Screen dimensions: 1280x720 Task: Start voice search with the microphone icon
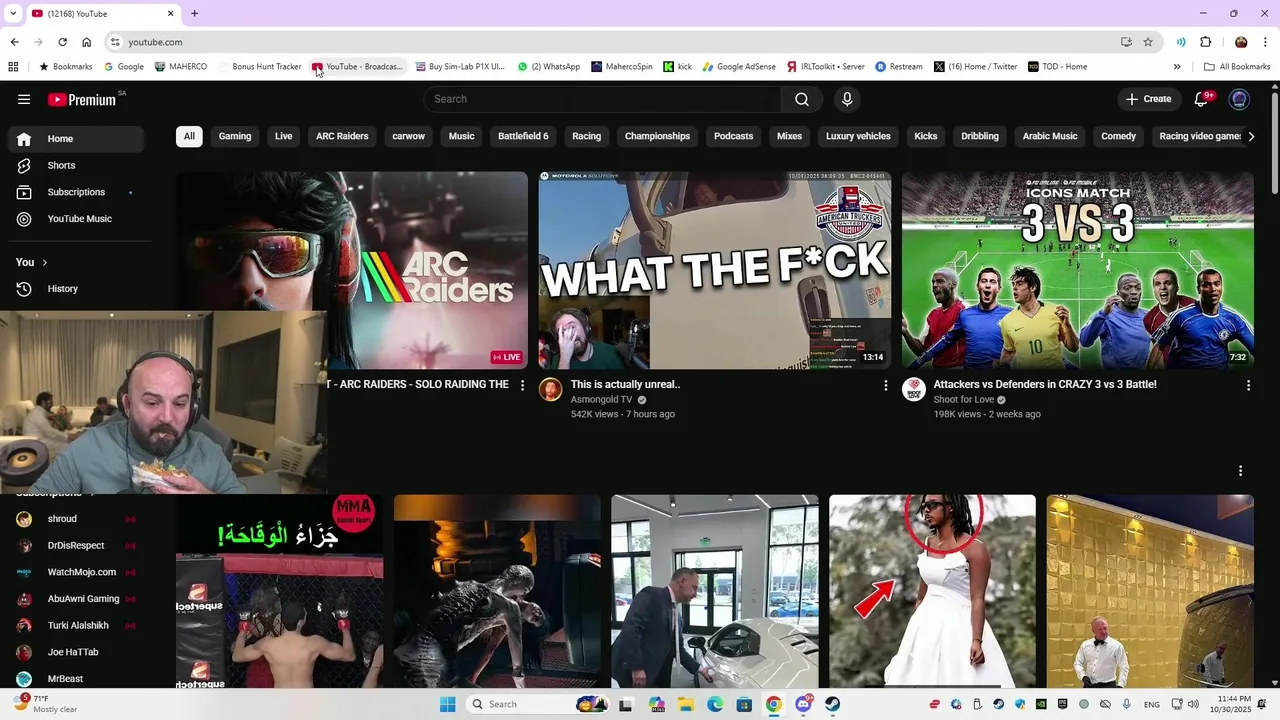tap(847, 99)
